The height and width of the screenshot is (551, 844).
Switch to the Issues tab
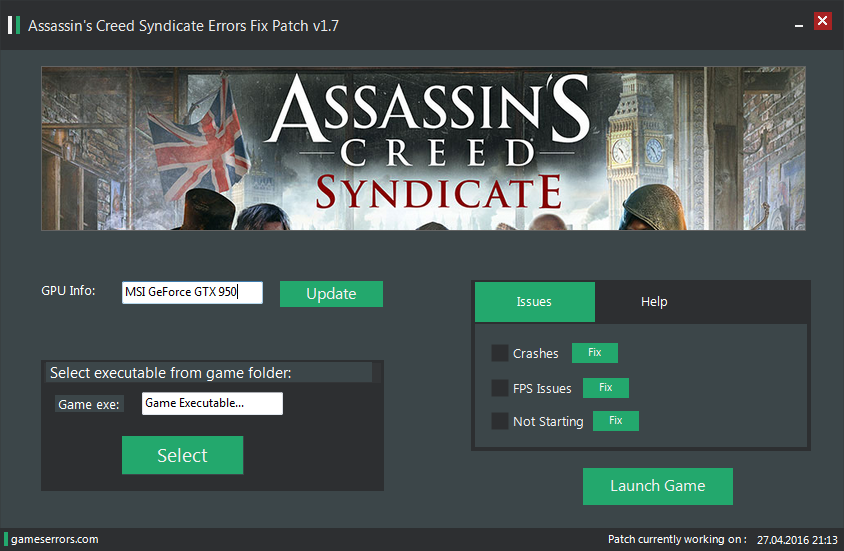(x=534, y=302)
